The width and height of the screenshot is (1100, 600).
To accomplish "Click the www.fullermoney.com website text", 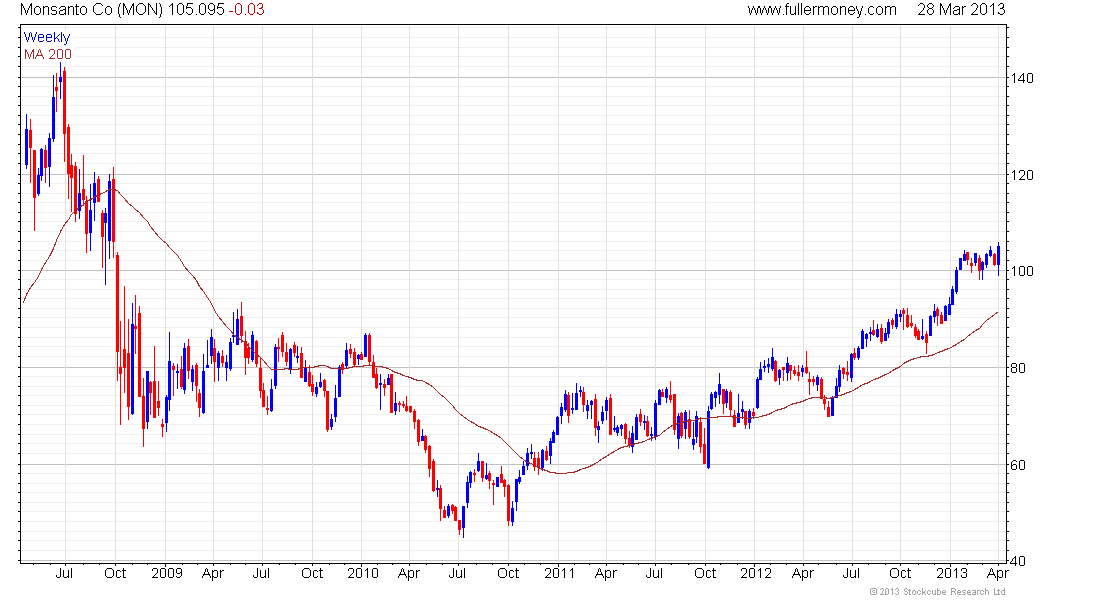I will (821, 10).
